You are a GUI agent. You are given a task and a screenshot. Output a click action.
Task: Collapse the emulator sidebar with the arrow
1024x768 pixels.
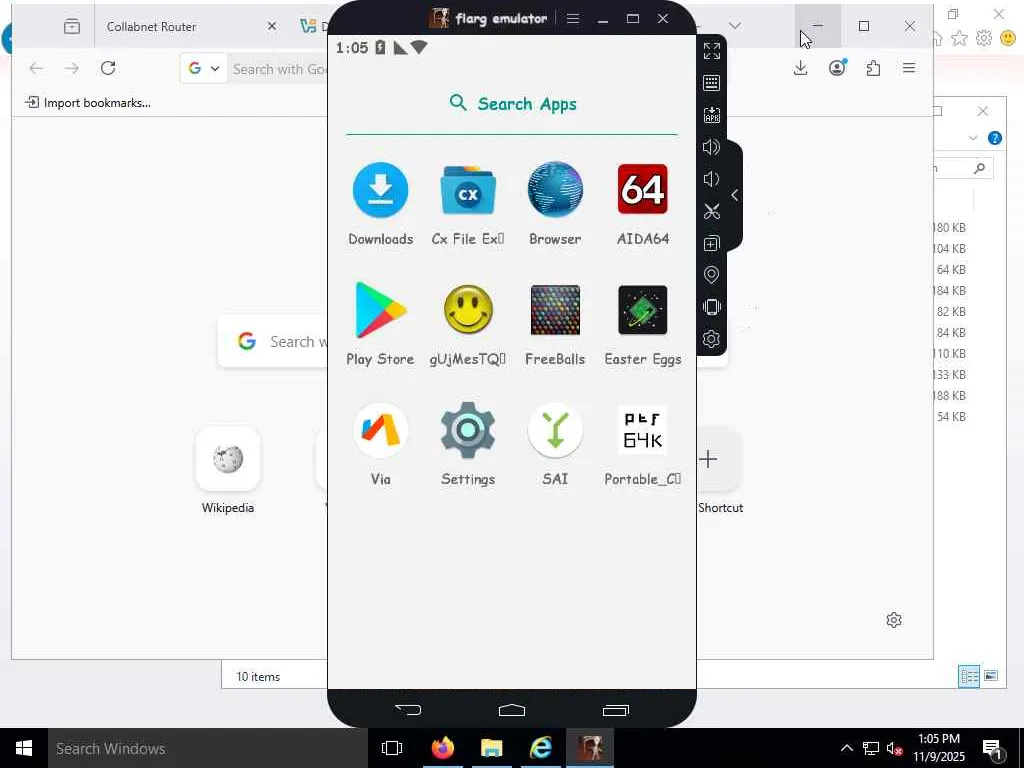(735, 195)
